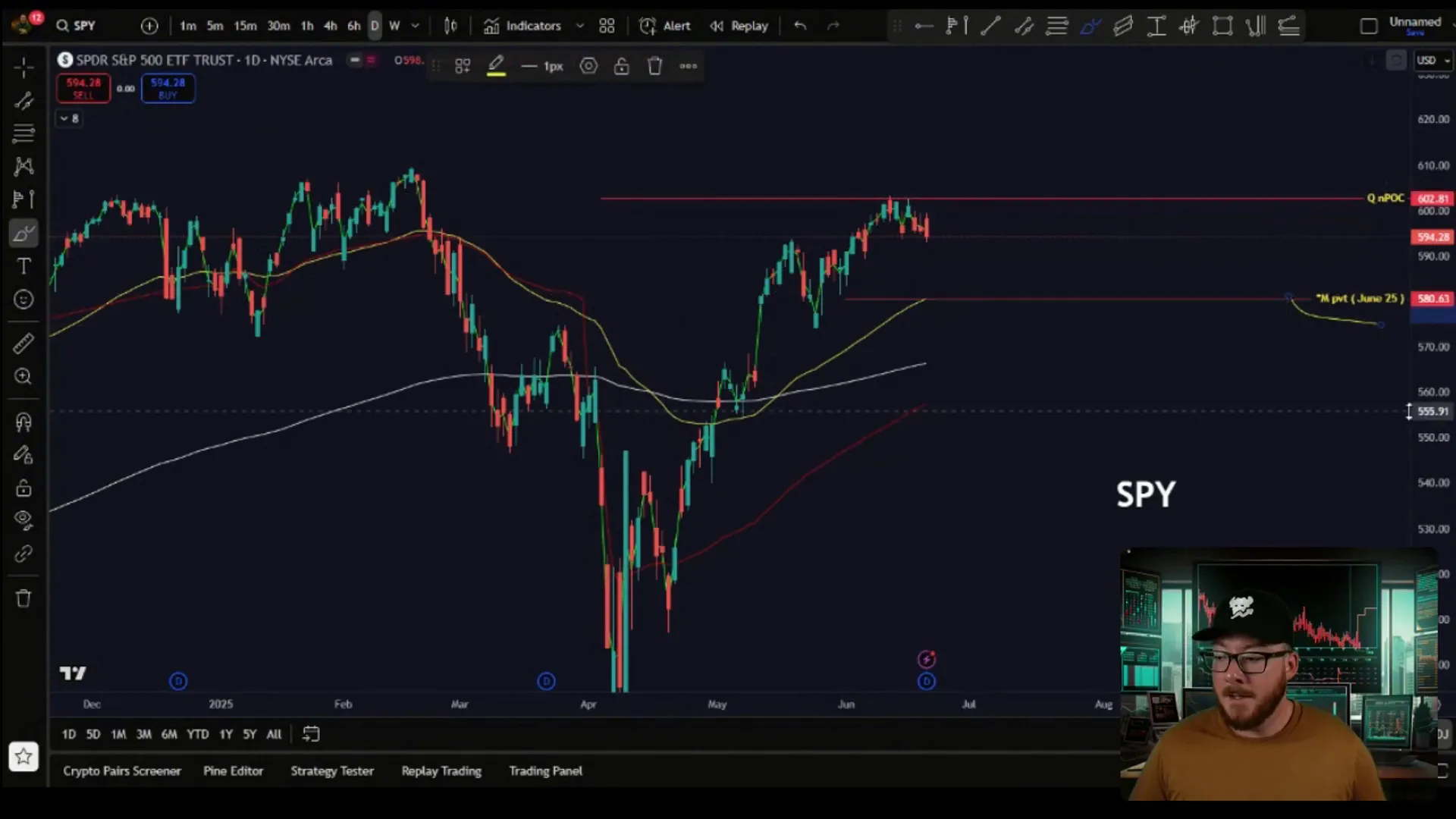Select the ruler measure tool
1456x819 pixels.
coord(24,344)
